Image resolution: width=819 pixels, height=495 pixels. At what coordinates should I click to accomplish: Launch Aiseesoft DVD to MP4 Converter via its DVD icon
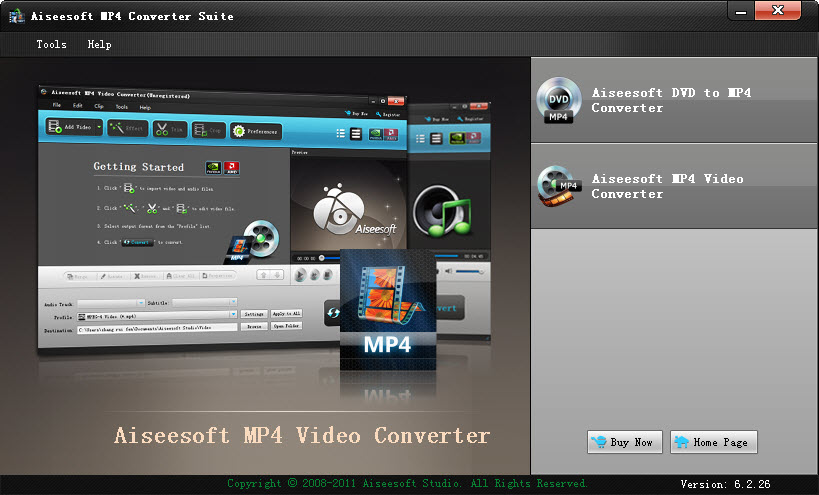(558, 100)
